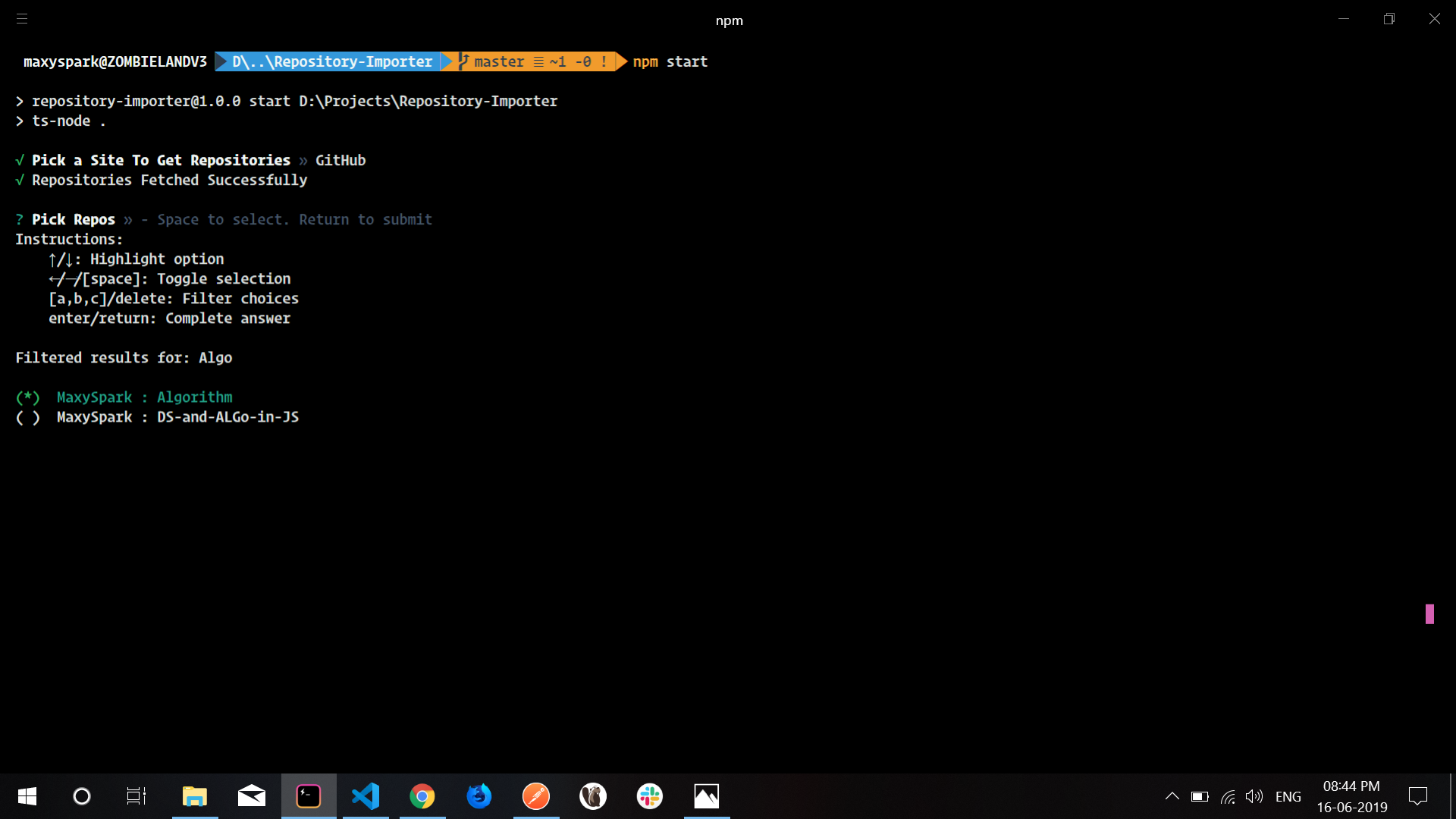Image resolution: width=1456 pixels, height=819 pixels.
Task: Open the Photos app from taskbar
Action: point(707,796)
